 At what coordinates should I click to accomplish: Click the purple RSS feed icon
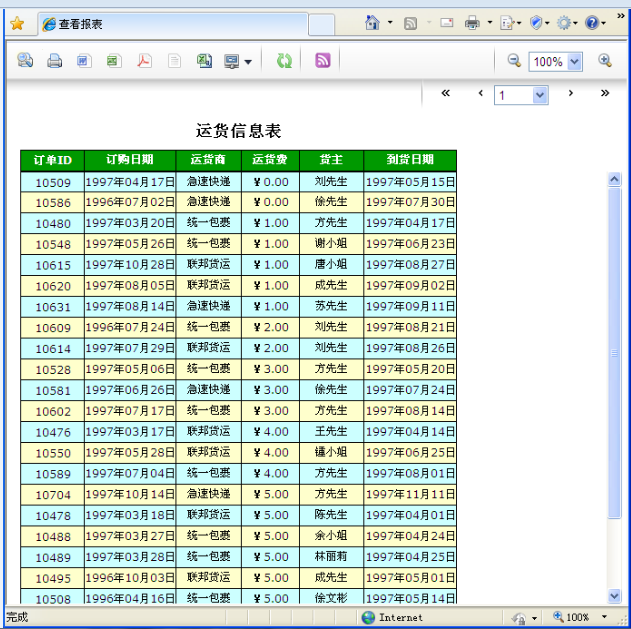point(322,60)
